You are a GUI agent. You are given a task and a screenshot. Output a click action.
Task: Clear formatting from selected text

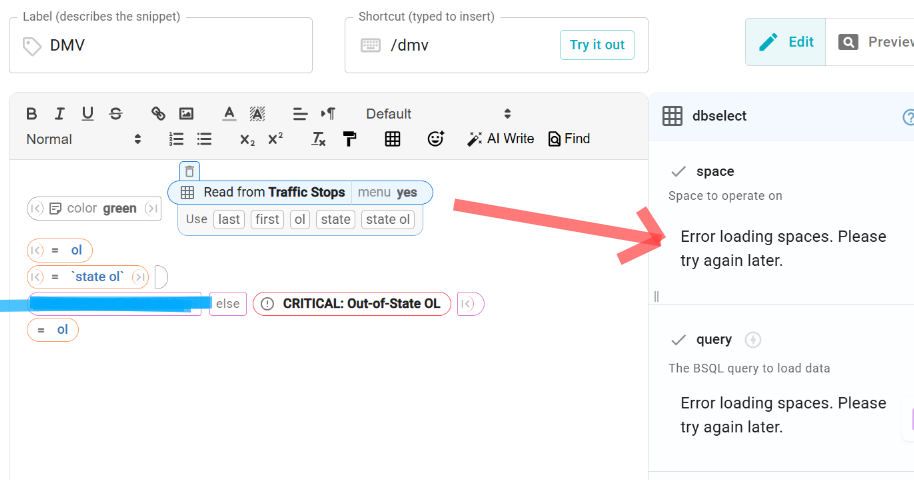pos(319,139)
